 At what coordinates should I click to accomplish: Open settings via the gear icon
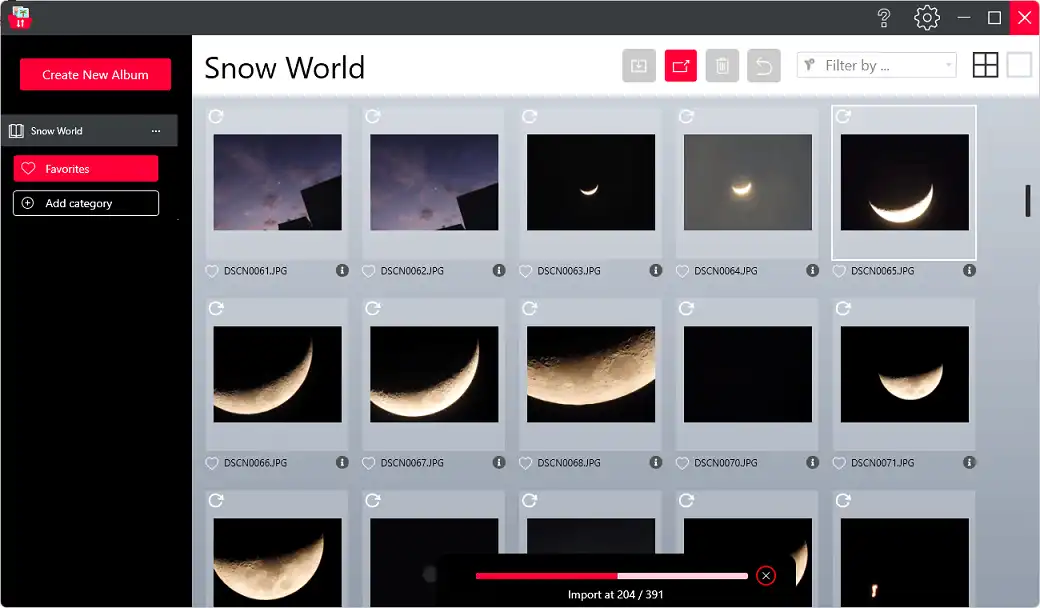[x=927, y=18]
